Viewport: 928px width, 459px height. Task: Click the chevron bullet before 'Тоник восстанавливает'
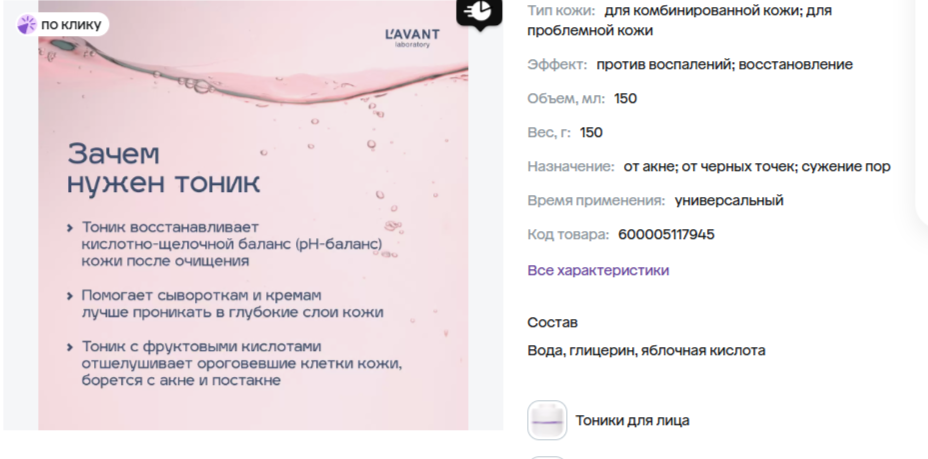click(x=70, y=228)
